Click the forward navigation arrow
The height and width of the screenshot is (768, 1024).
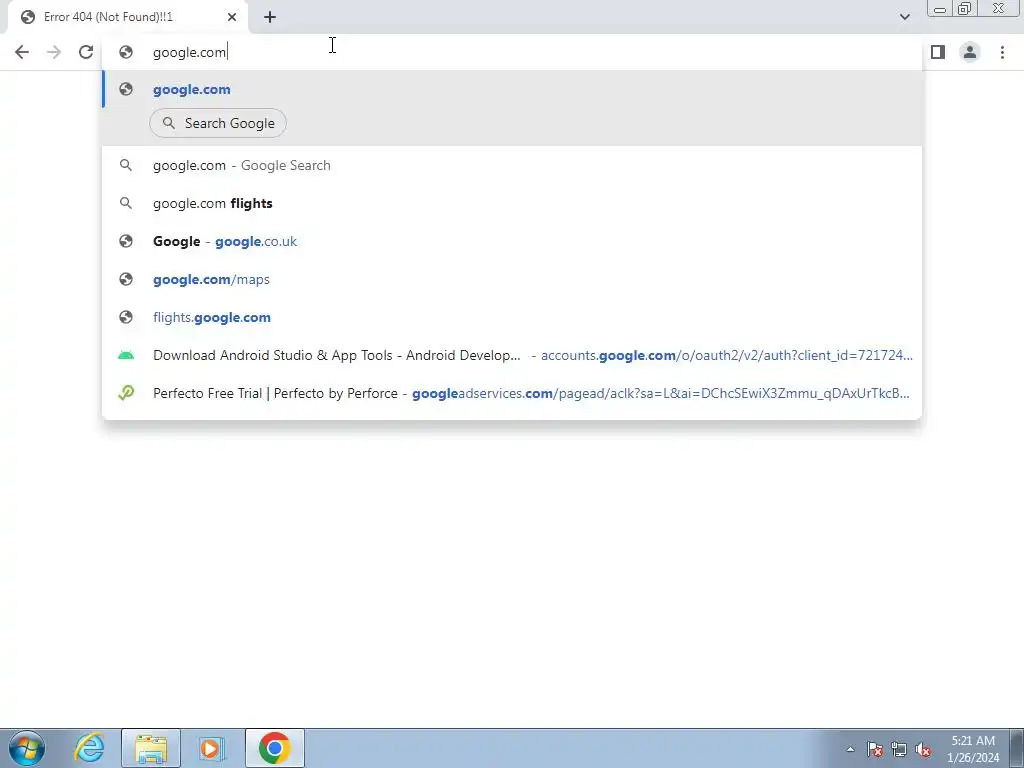point(54,52)
